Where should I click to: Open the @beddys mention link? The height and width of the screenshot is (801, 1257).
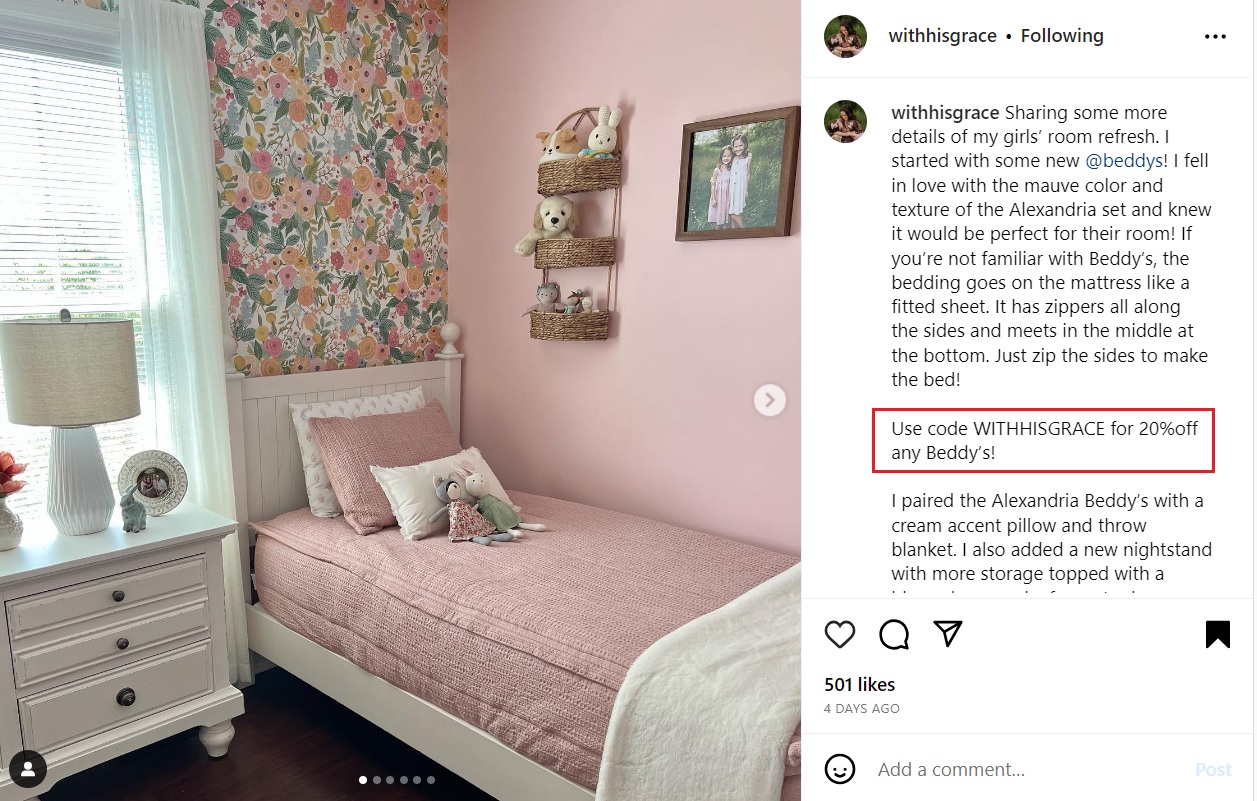point(1124,161)
